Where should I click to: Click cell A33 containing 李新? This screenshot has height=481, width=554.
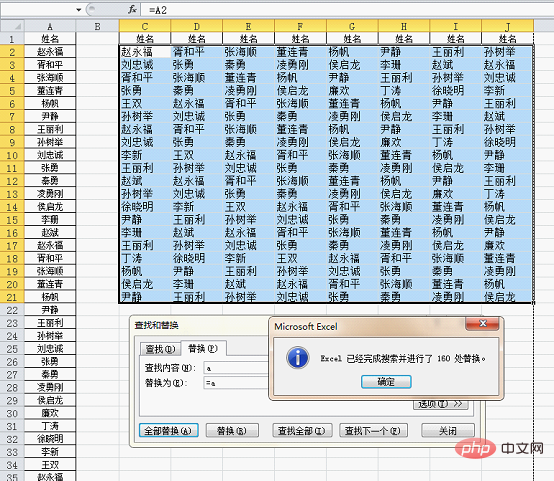50,452
